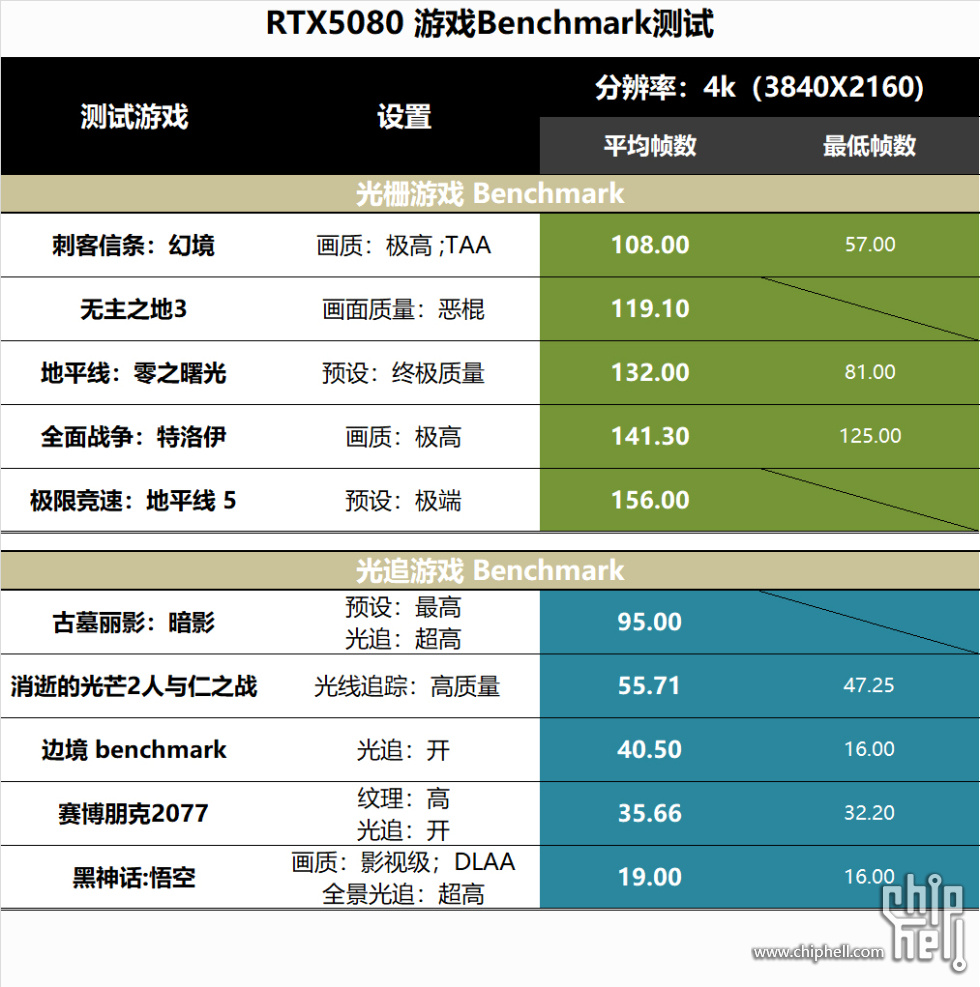Click the 最低帧数 header cell
Viewport: 980px width, 987px height.
[x=869, y=146]
